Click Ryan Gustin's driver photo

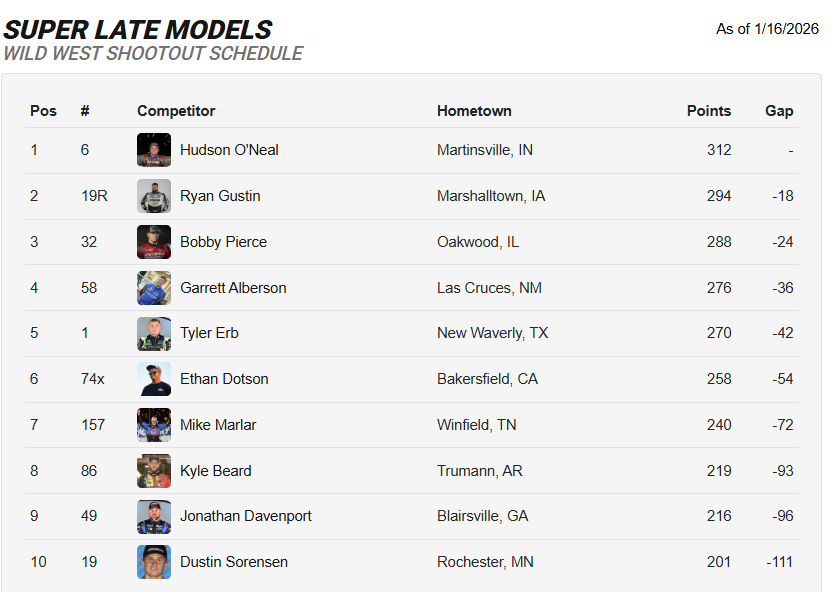click(154, 196)
